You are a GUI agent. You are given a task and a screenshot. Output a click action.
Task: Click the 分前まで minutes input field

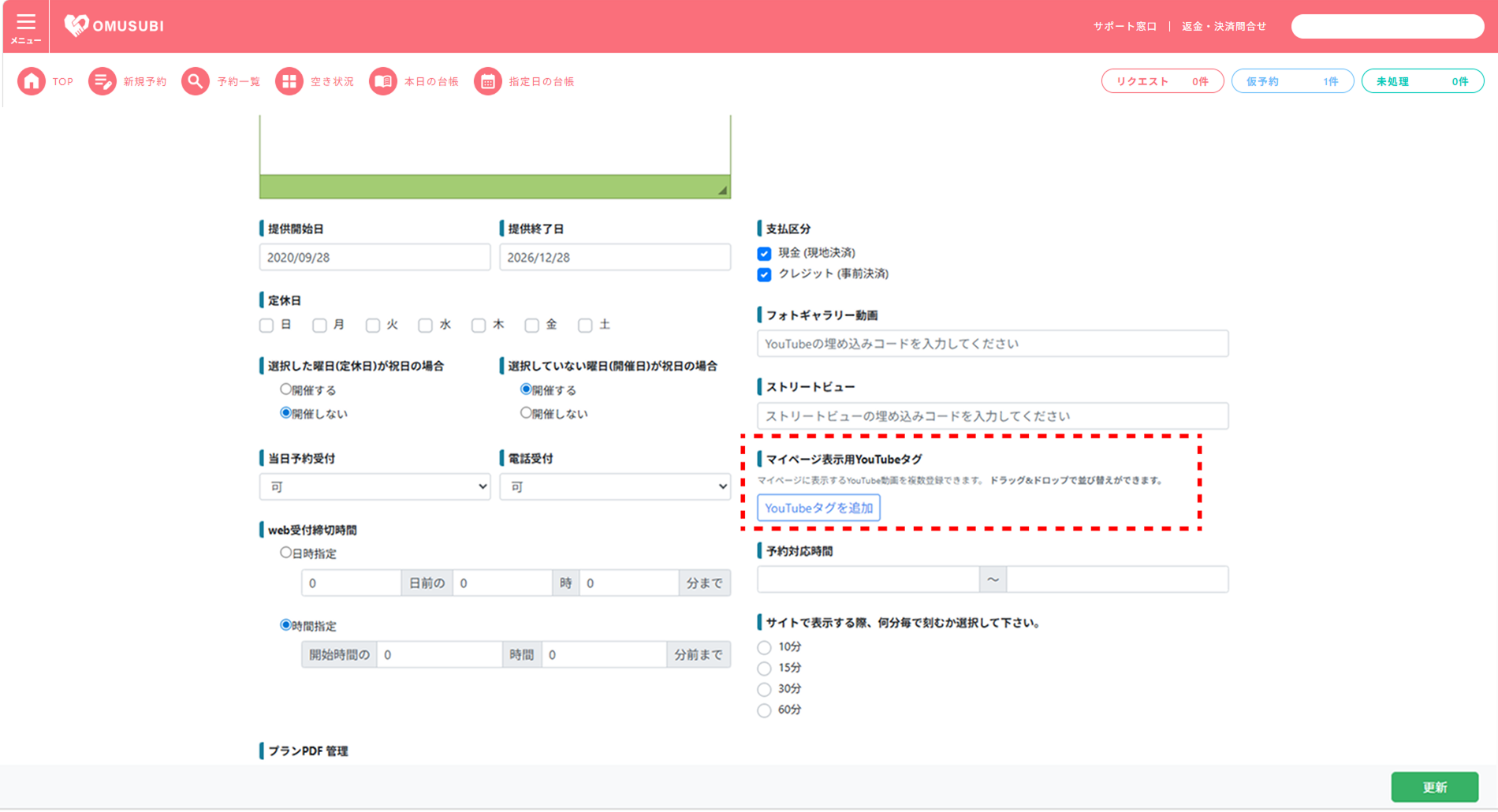(605, 654)
